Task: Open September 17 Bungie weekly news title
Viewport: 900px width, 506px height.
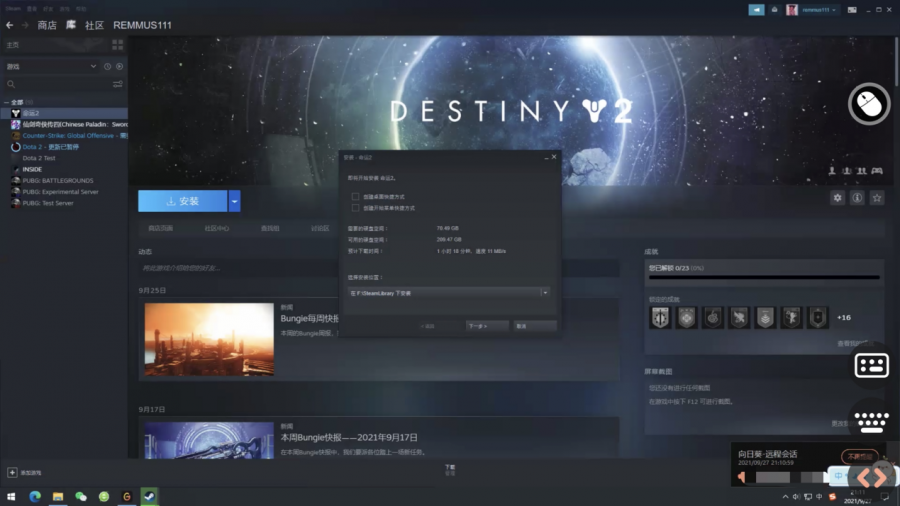Action: coord(349,437)
